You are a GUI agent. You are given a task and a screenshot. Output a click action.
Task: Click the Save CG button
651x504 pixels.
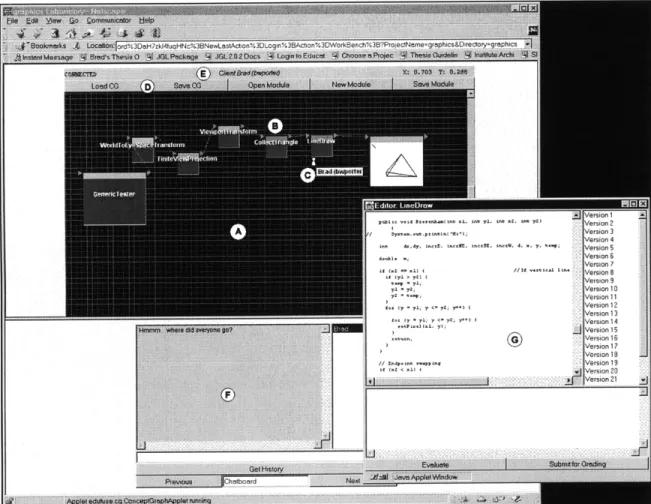point(187,85)
